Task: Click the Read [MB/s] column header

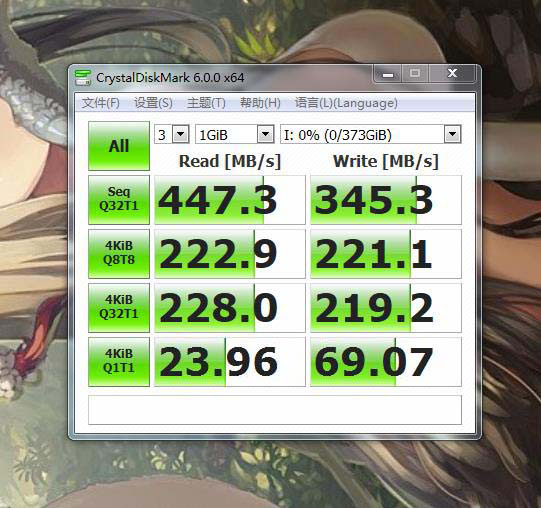Action: (x=230, y=161)
